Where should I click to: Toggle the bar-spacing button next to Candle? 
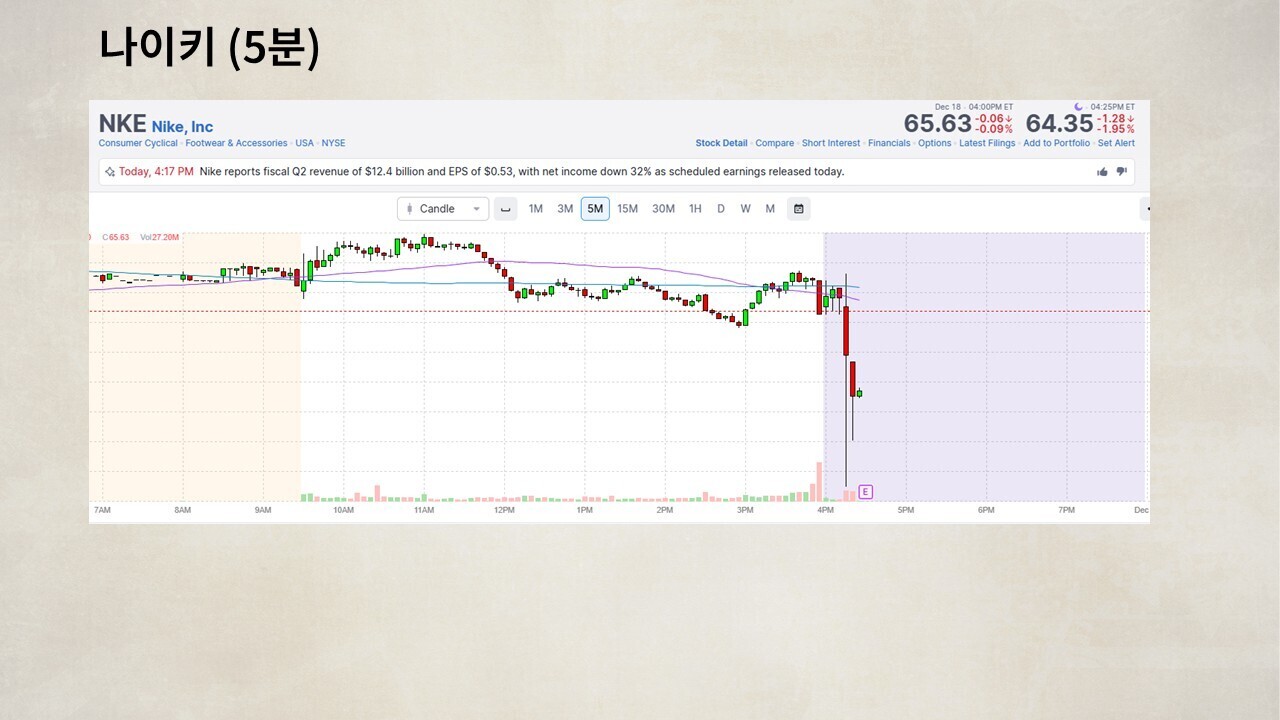coord(505,209)
